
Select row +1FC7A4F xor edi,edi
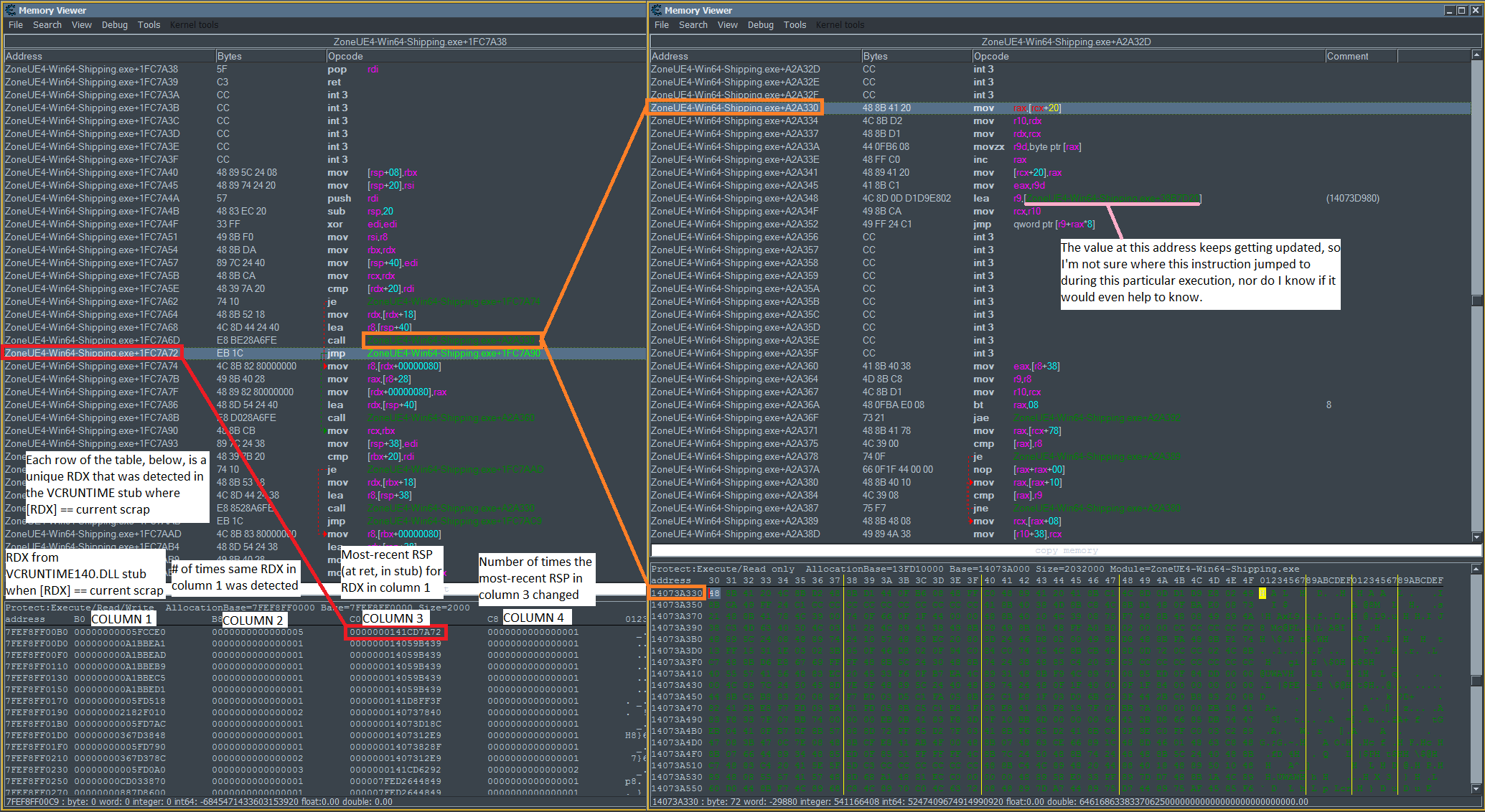(324, 224)
